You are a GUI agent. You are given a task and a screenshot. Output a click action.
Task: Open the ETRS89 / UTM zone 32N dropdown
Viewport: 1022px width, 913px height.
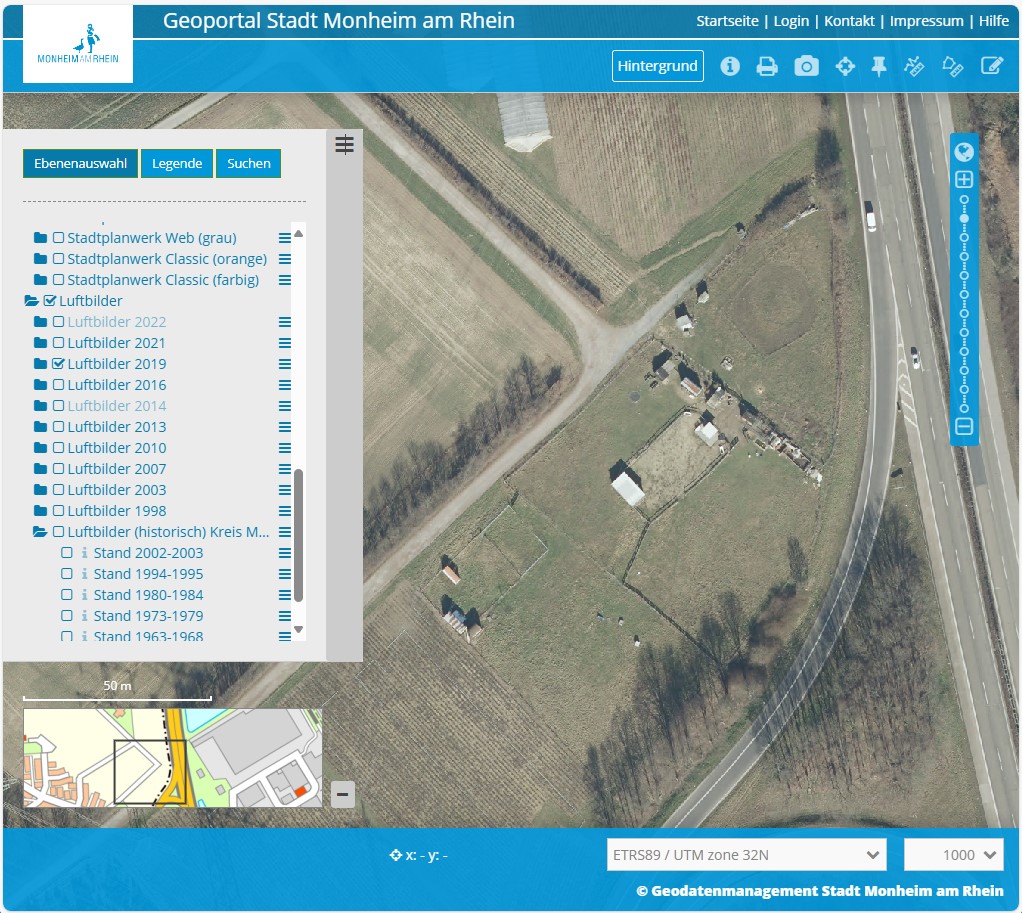pos(746,855)
